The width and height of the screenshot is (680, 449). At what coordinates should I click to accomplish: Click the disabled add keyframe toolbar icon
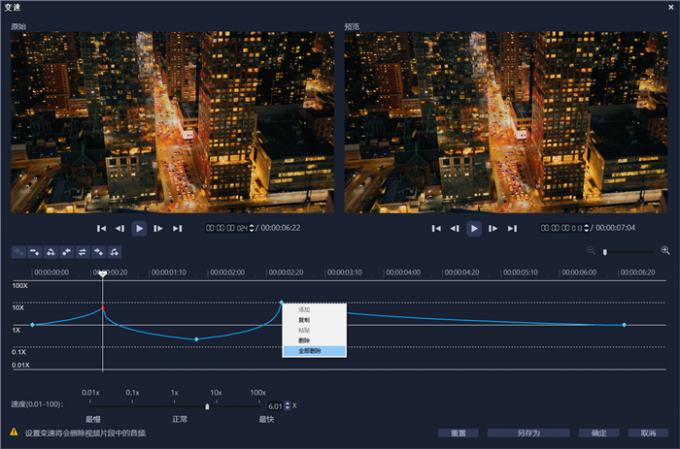[x=19, y=252]
